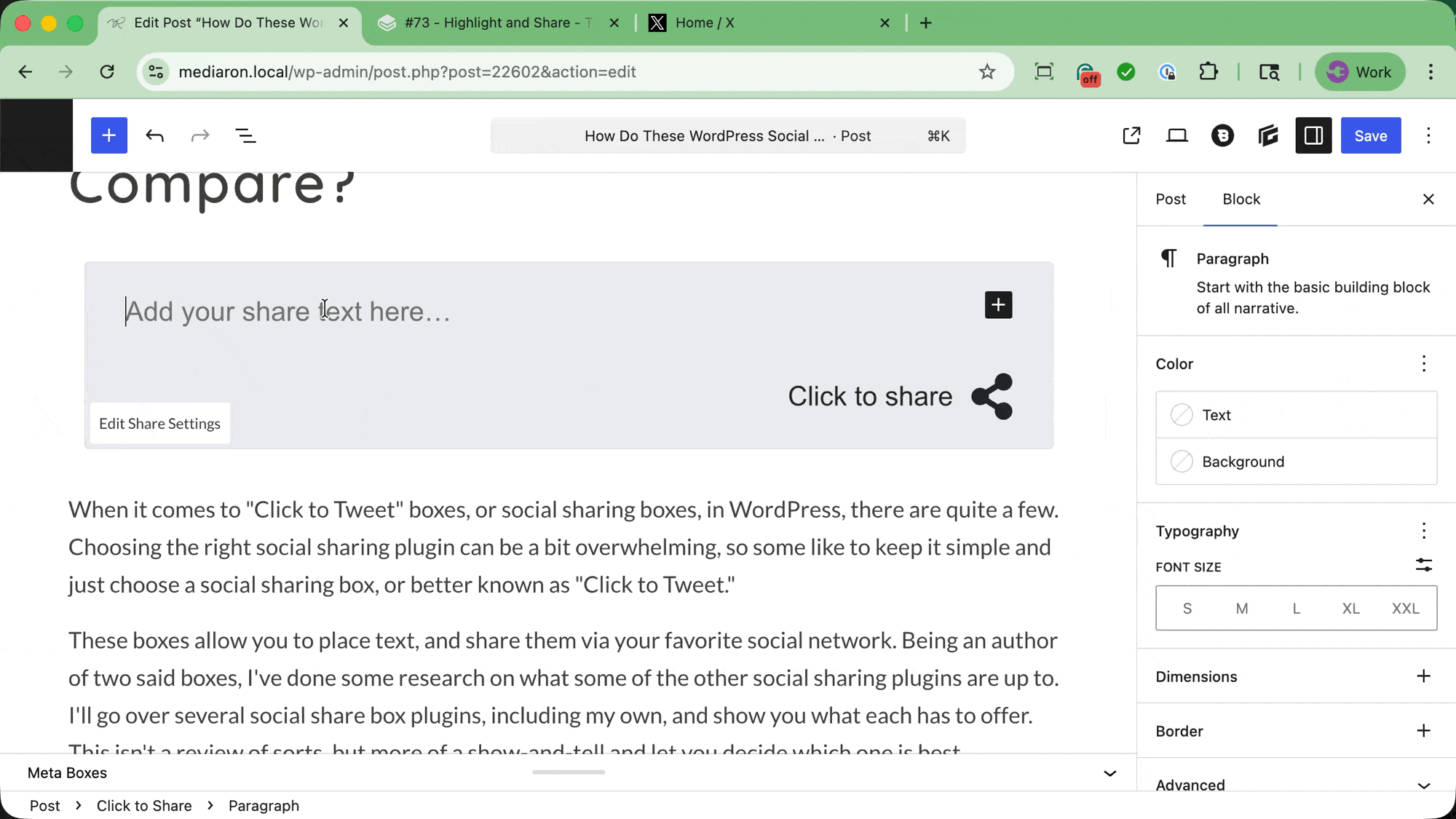1456x819 pixels.
Task: Open the device preview laptop icon
Action: coord(1177,135)
